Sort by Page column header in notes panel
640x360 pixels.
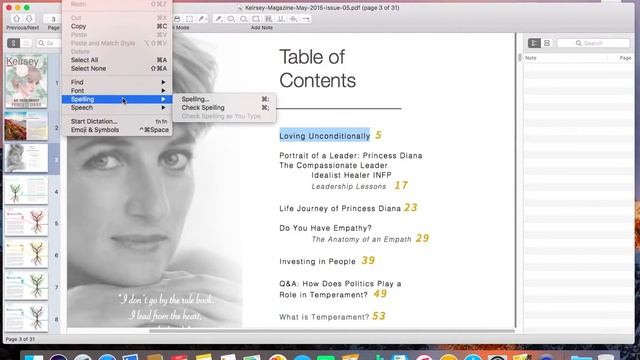pos(620,58)
